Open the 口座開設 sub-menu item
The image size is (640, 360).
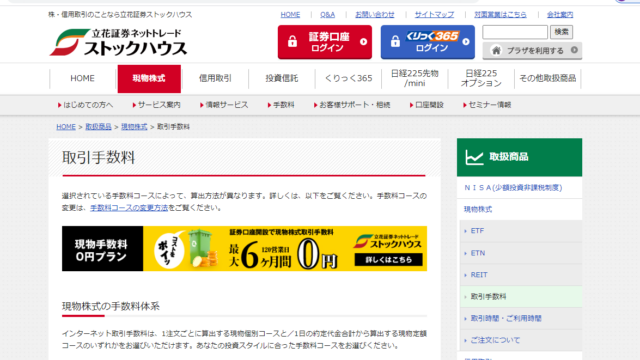(x=427, y=105)
